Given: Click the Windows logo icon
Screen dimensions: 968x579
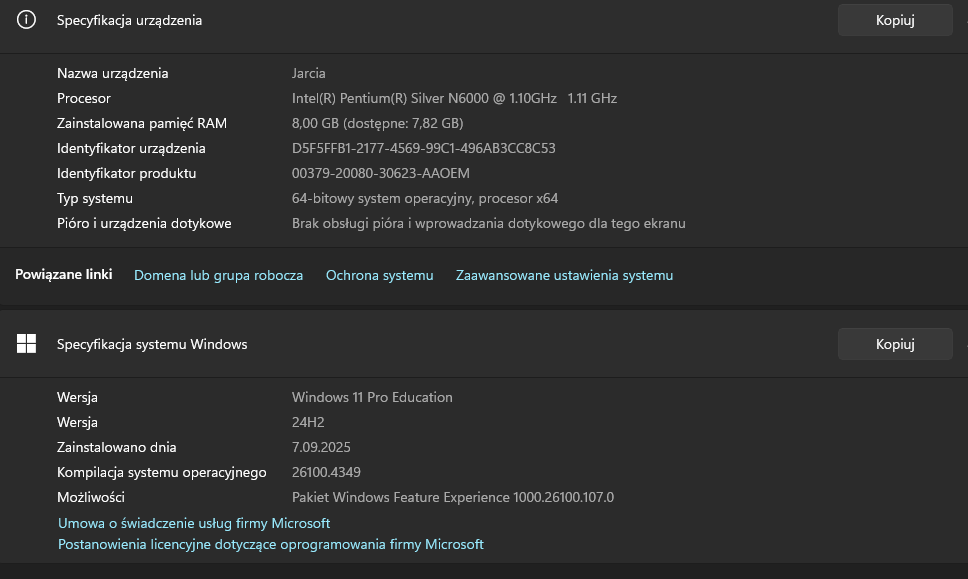Looking at the screenshot, I should click(27, 344).
